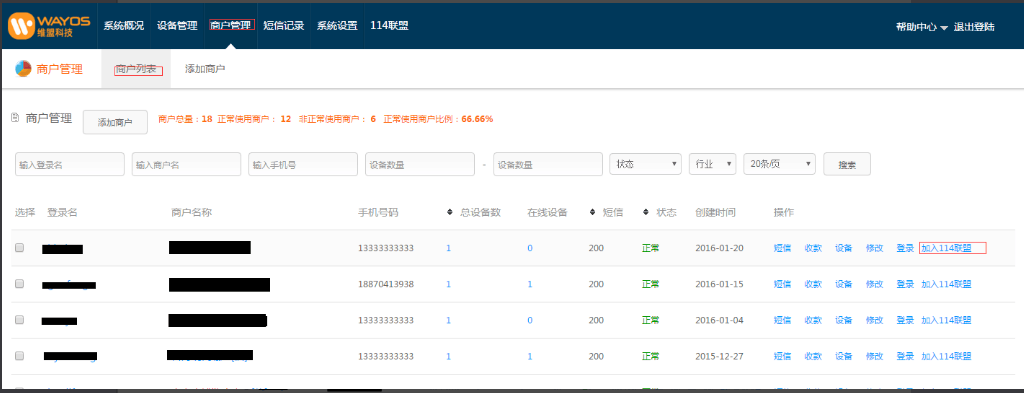Click the merchant management pie icon
The image size is (1024, 393).
[x=24, y=69]
